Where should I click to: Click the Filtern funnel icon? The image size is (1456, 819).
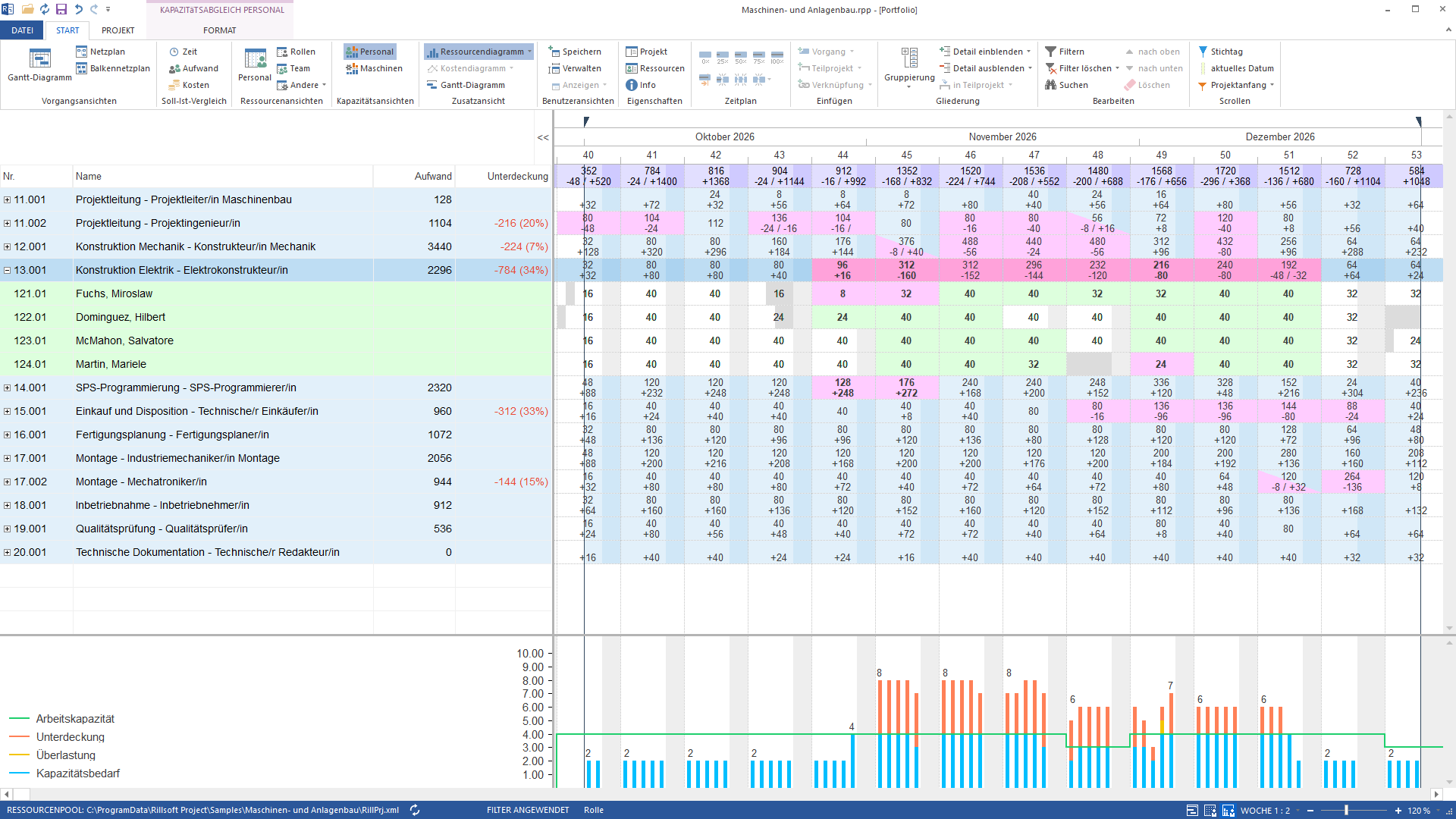[1050, 52]
